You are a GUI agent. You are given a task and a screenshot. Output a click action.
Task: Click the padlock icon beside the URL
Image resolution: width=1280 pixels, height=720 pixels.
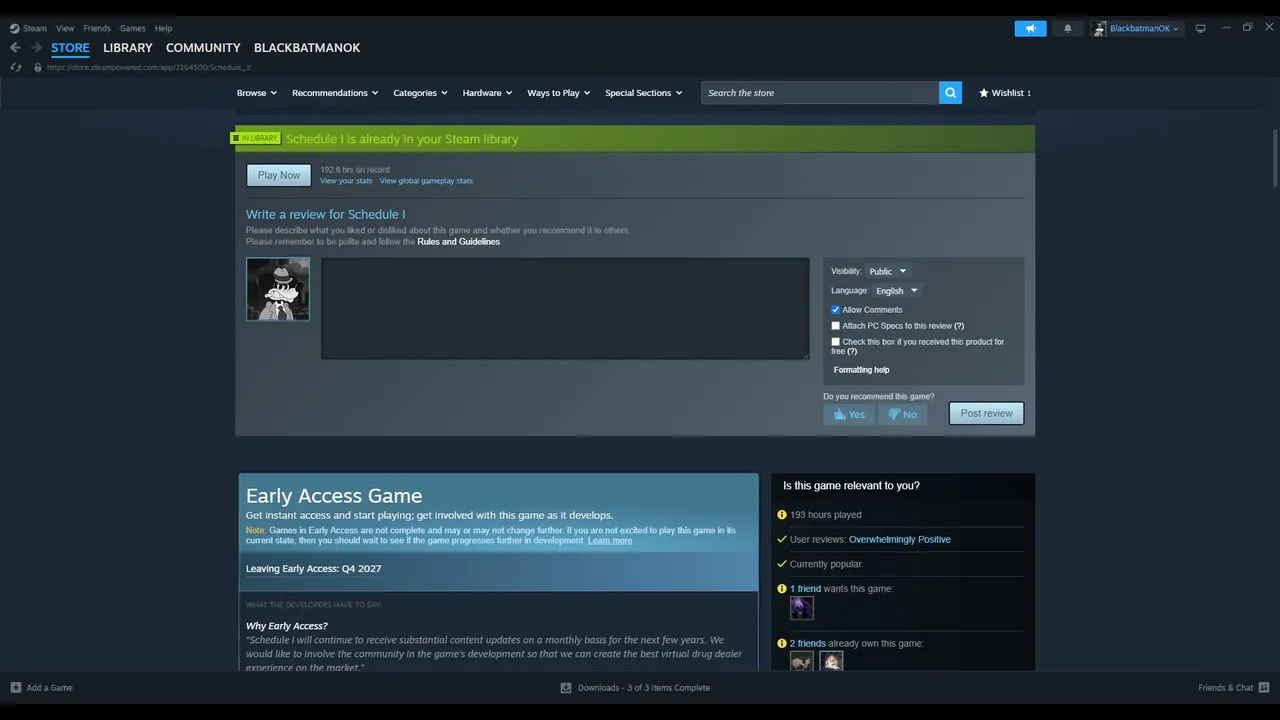[x=38, y=67]
